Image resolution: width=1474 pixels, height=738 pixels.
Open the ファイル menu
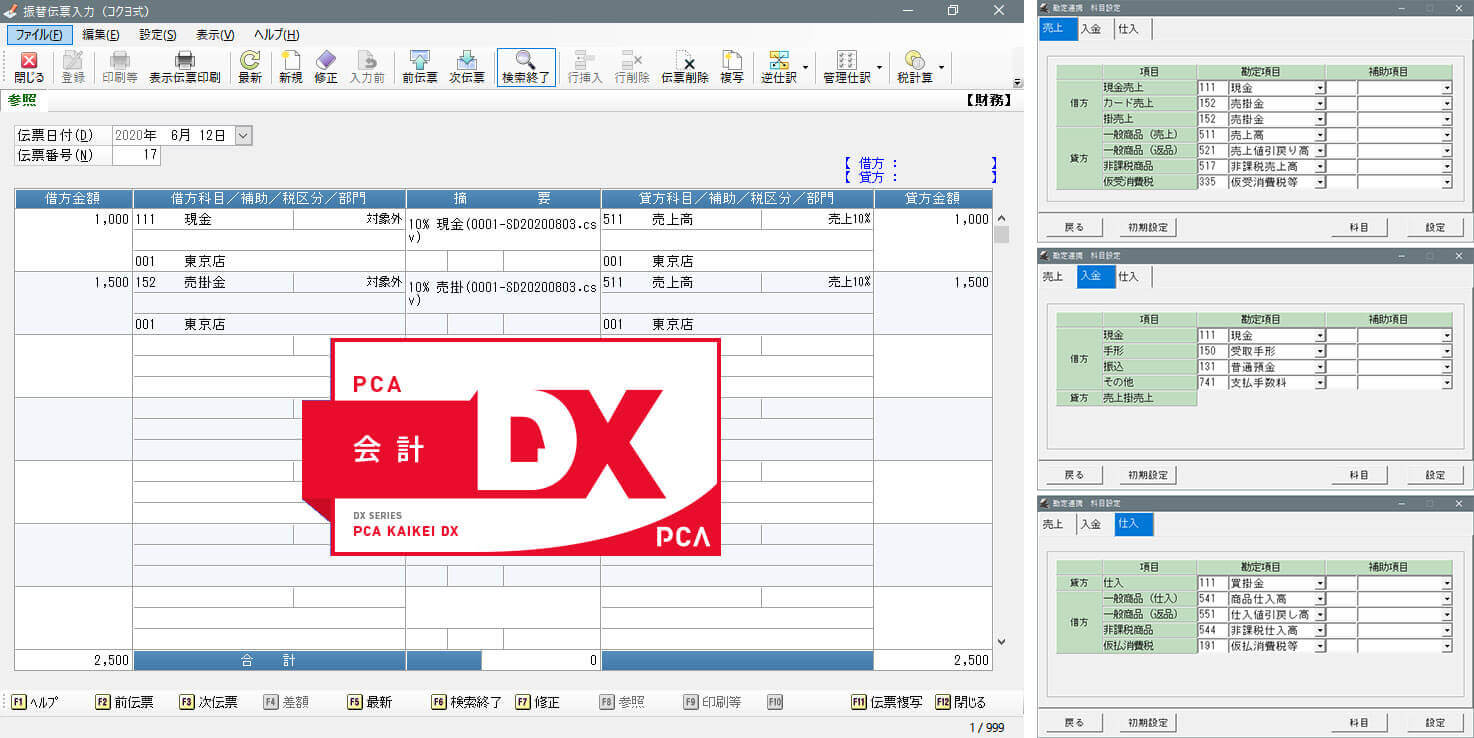coord(39,34)
